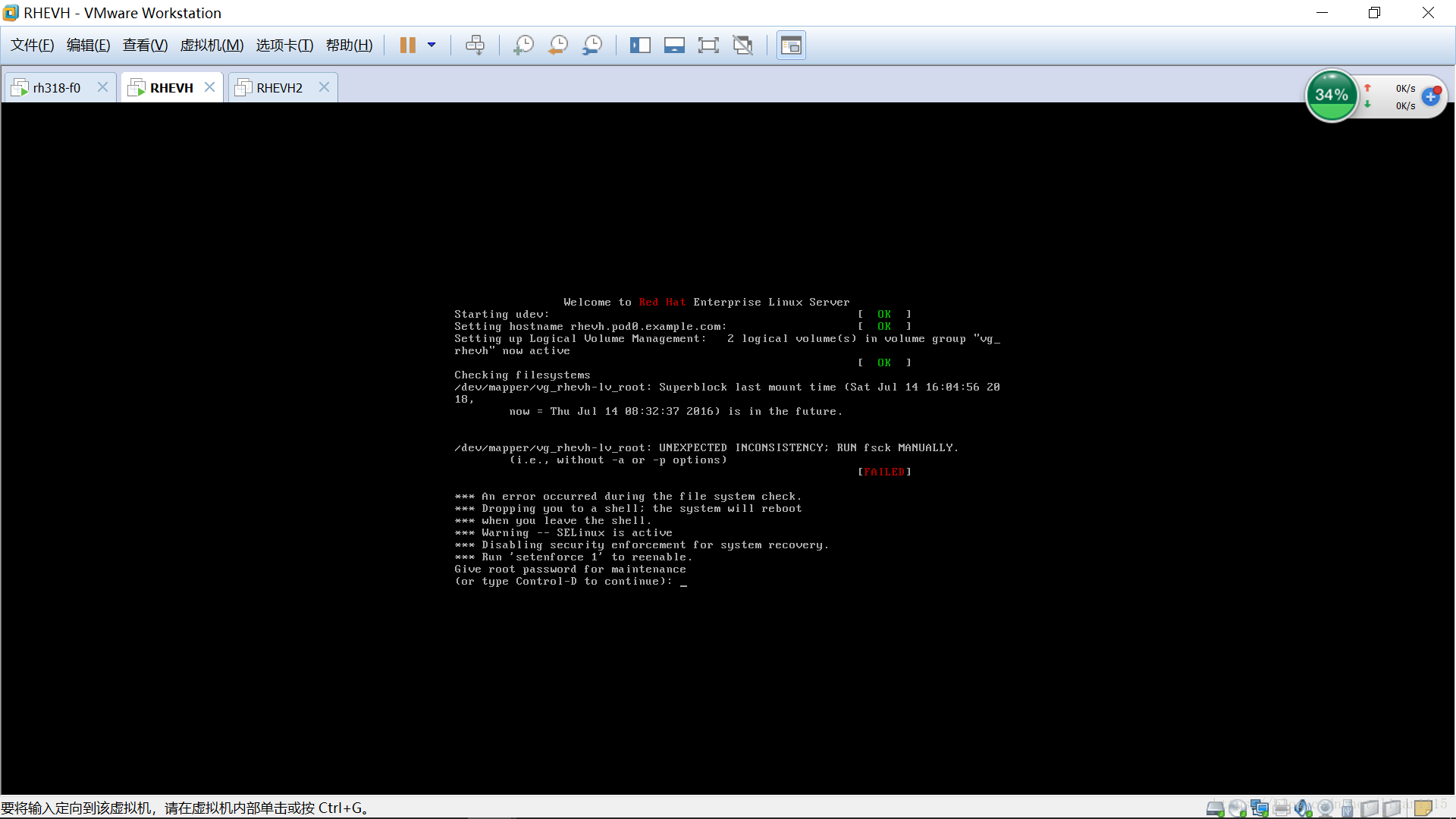
Task: Open the 文件(F) menu
Action: pos(32,45)
